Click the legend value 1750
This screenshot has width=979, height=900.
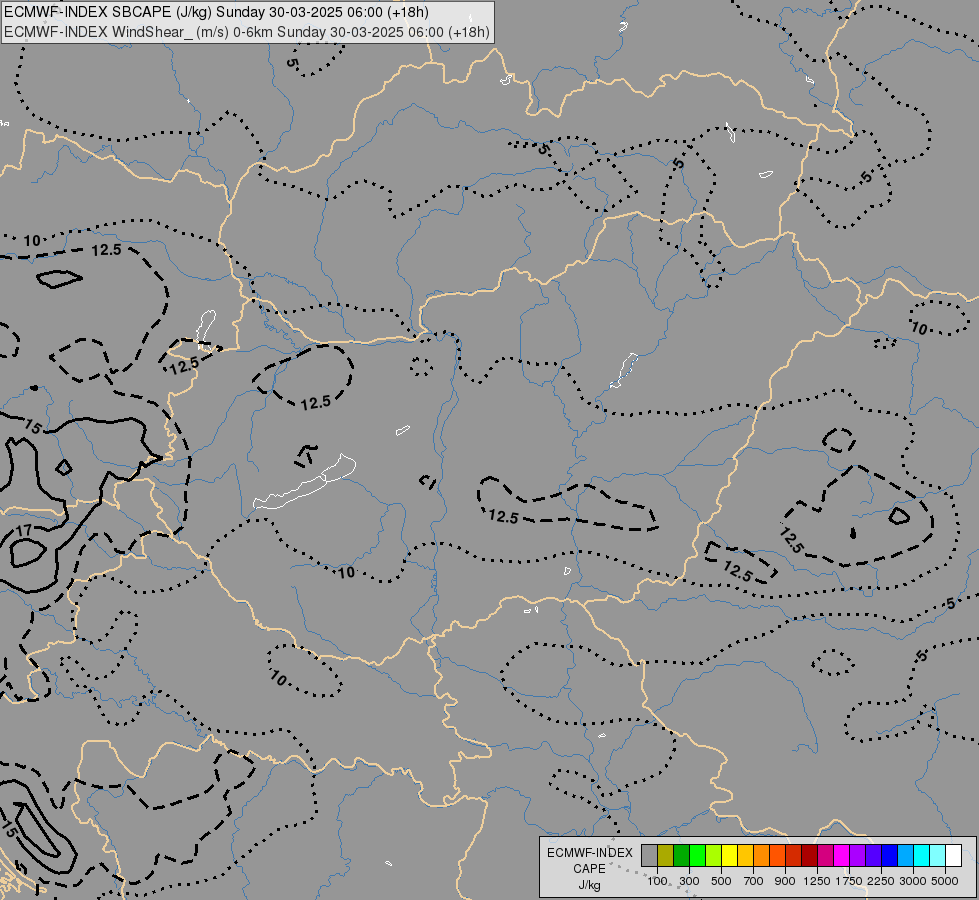pyautogui.click(x=849, y=881)
